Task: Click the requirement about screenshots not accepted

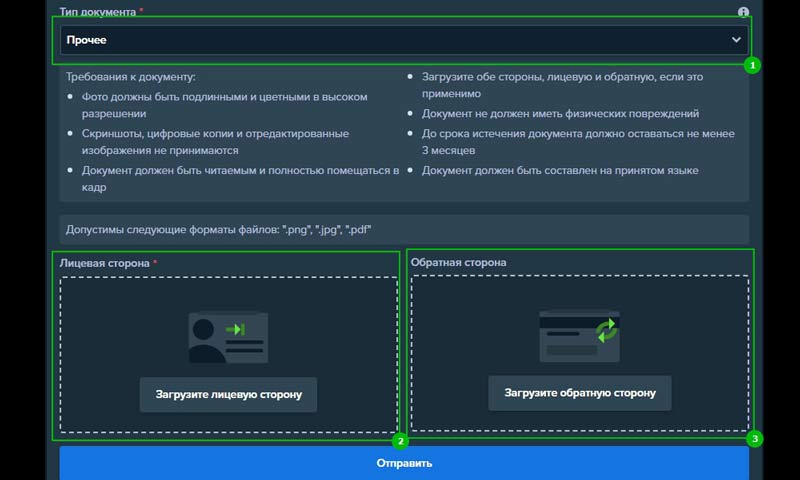Action: point(215,141)
